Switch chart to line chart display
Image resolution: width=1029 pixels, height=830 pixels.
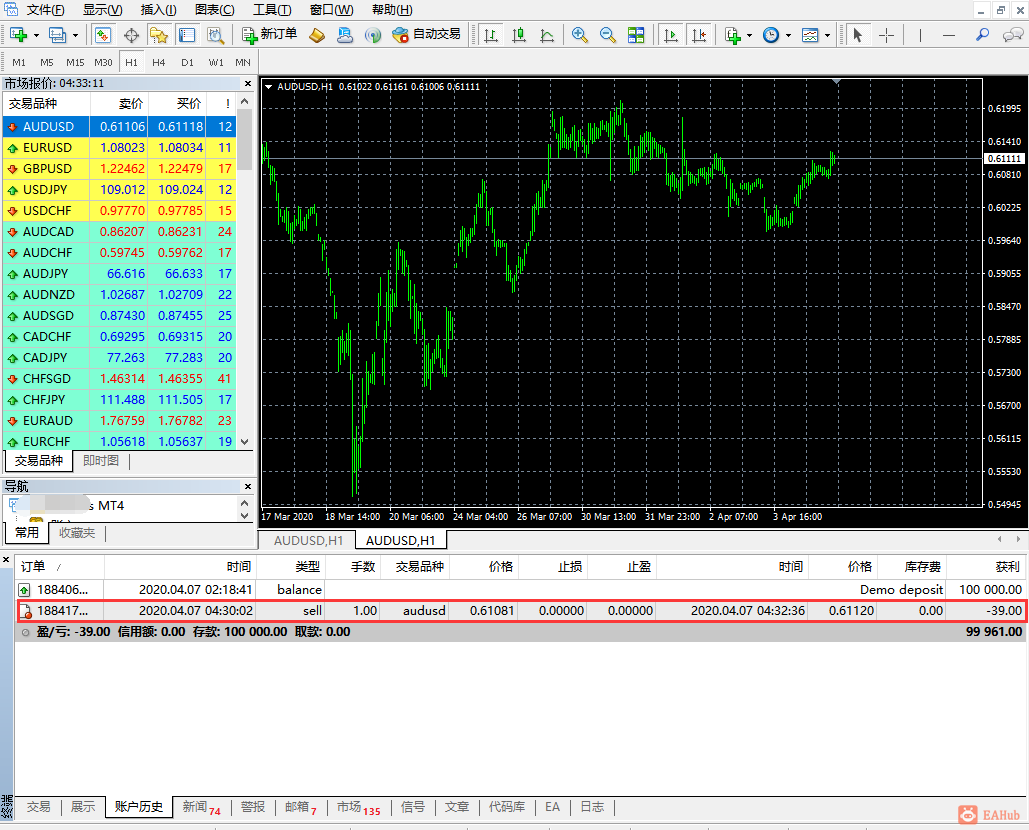pyautogui.click(x=547, y=35)
